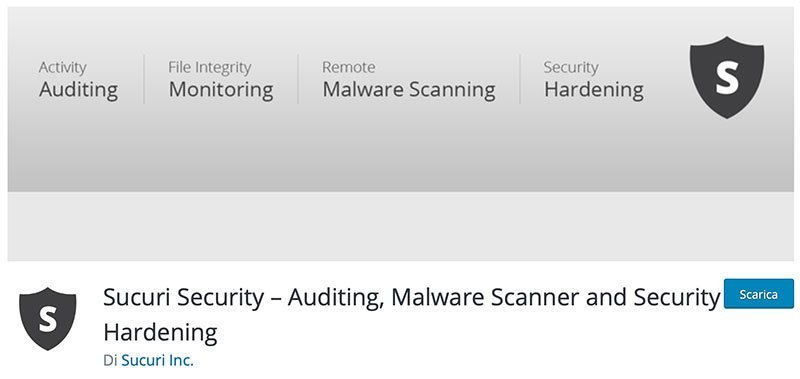Click the divider between Auditing and Monitoring
Image resolution: width=800 pixels, height=379 pixels.
(x=144, y=79)
